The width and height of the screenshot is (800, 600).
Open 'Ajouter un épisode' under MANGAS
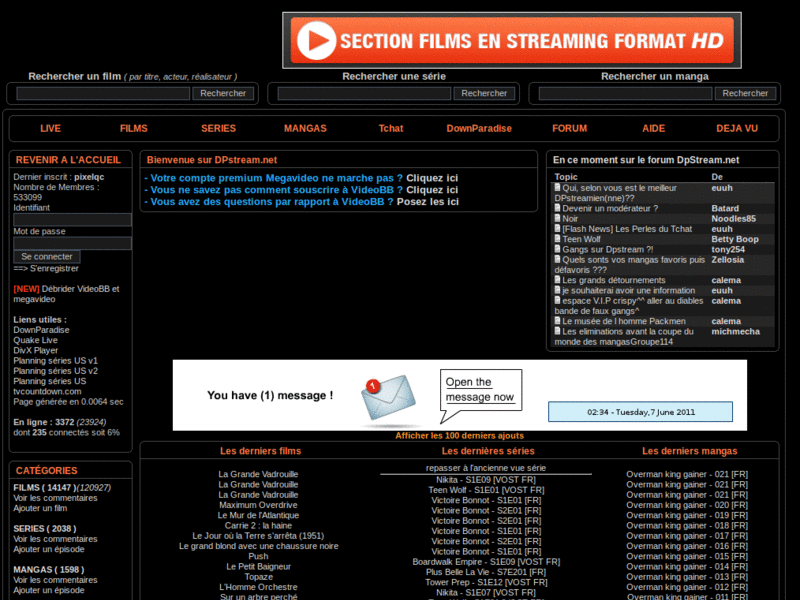click(x=48, y=590)
